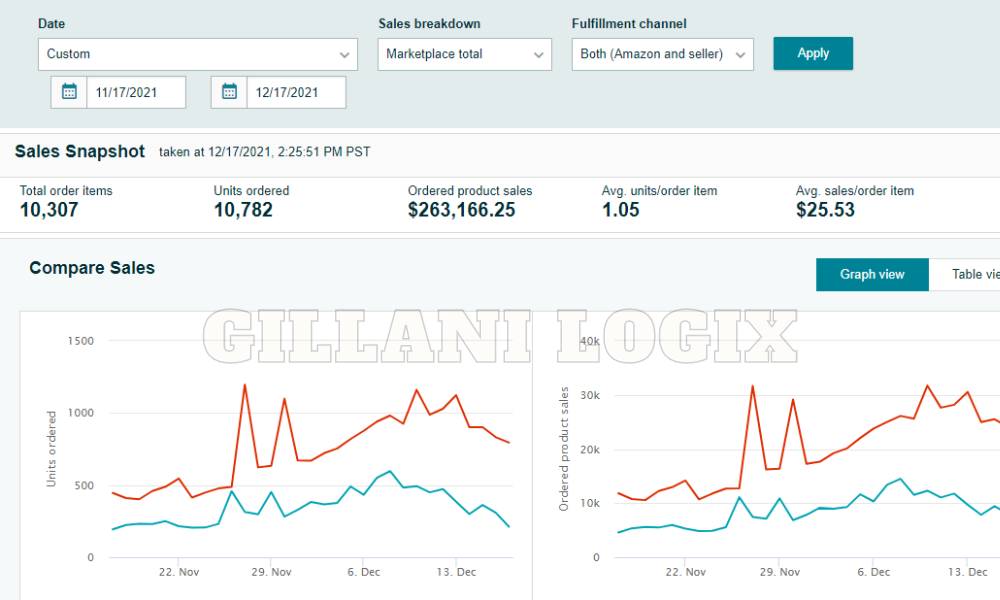Image resolution: width=1000 pixels, height=600 pixels.
Task: Click the 29. Nov axis label on left chart
Action: (x=270, y=571)
